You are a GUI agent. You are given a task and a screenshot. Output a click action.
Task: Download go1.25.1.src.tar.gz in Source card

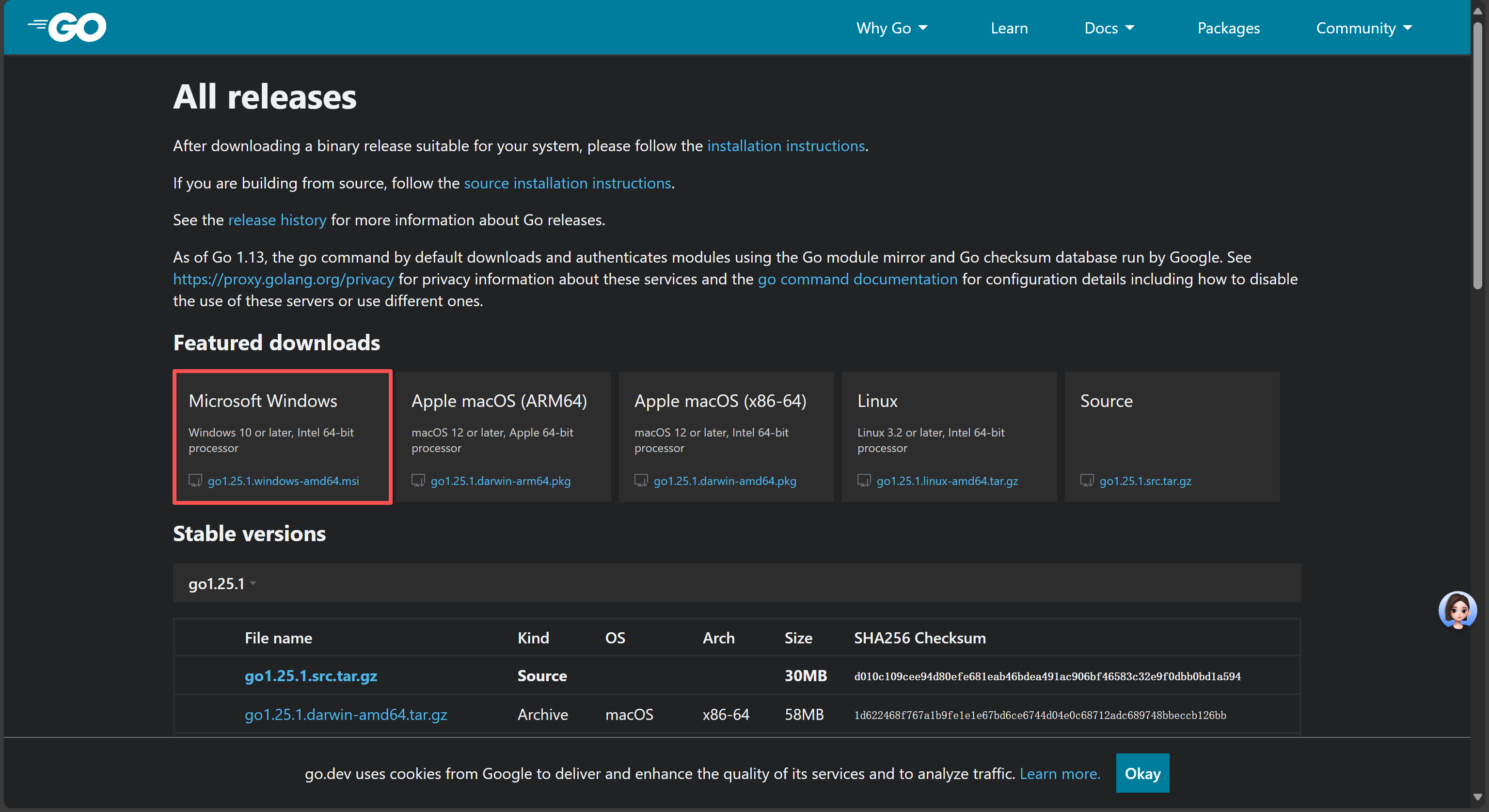pyautogui.click(x=1145, y=481)
